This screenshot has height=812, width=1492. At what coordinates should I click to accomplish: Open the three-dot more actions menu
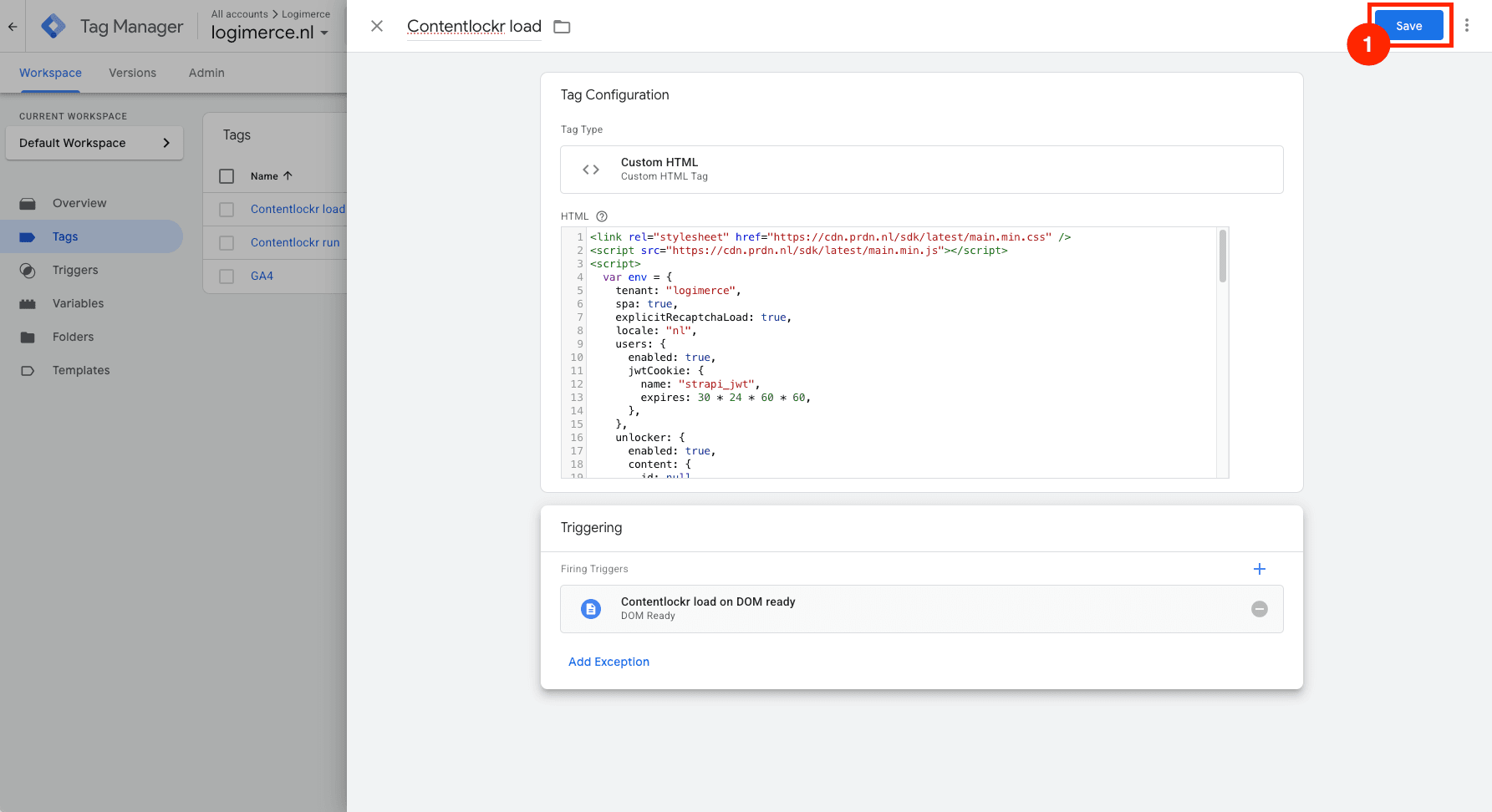[x=1467, y=26]
